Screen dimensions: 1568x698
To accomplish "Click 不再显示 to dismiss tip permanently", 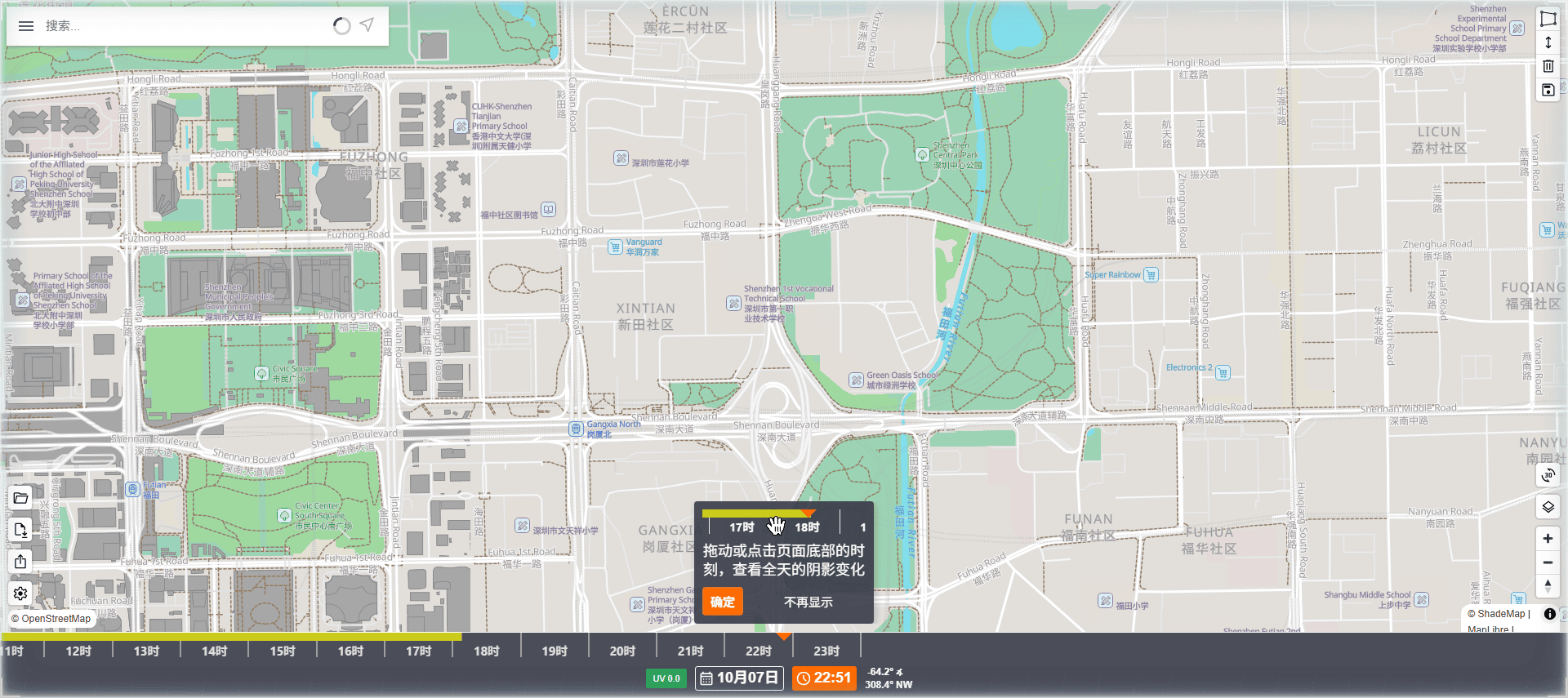I will pos(808,602).
